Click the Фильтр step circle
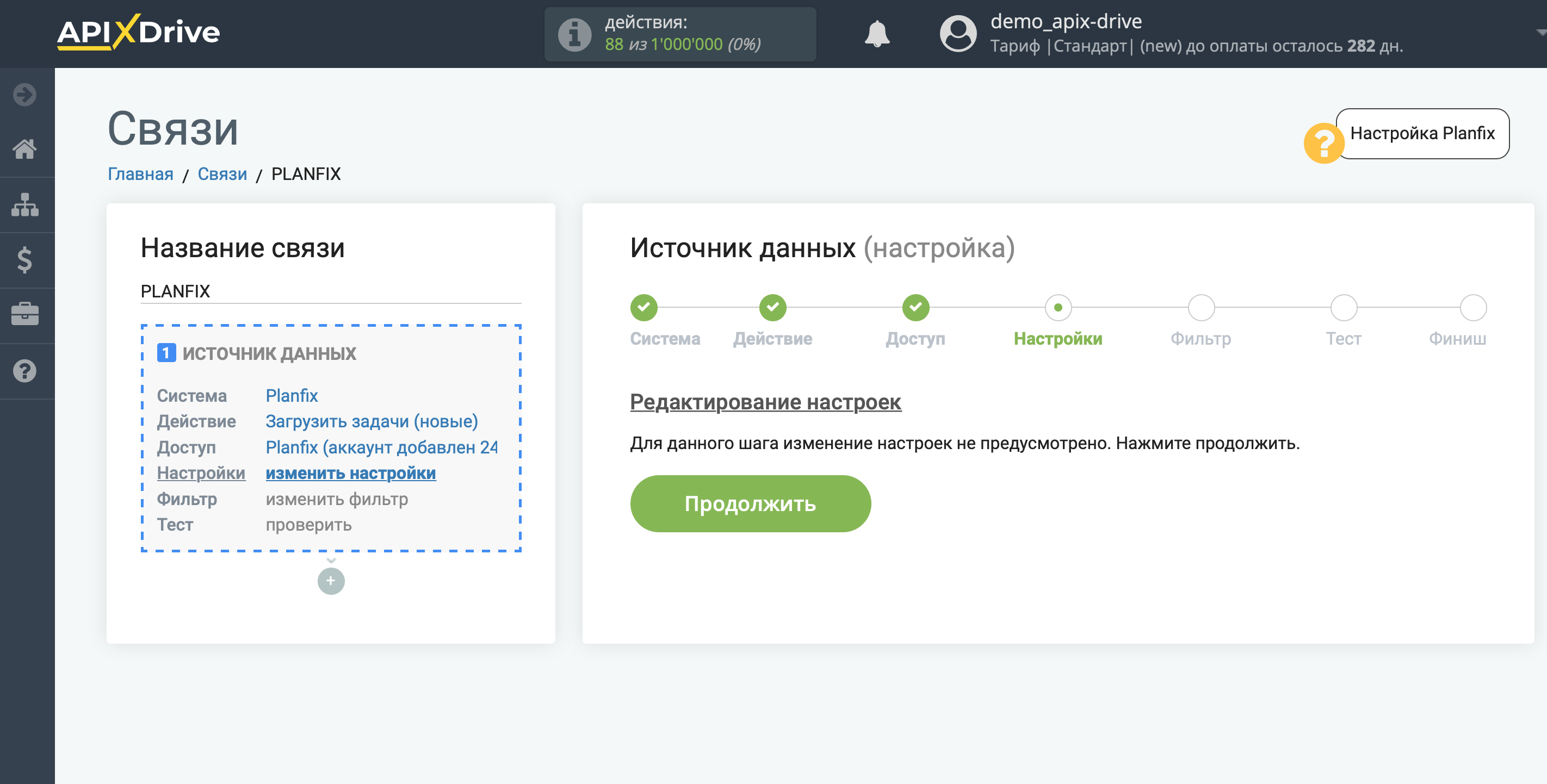The height and width of the screenshot is (784, 1547). (1201, 307)
